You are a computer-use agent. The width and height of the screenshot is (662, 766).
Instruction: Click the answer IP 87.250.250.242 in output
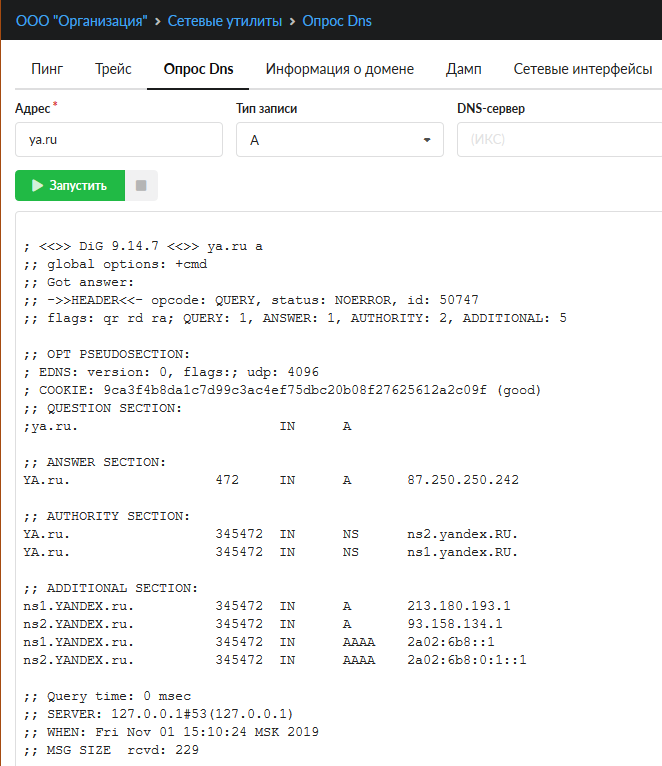coord(463,480)
